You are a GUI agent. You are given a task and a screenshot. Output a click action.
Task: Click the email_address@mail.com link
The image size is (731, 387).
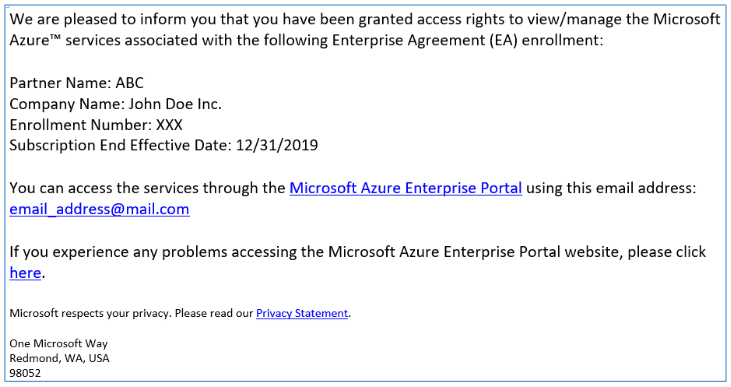(99, 209)
